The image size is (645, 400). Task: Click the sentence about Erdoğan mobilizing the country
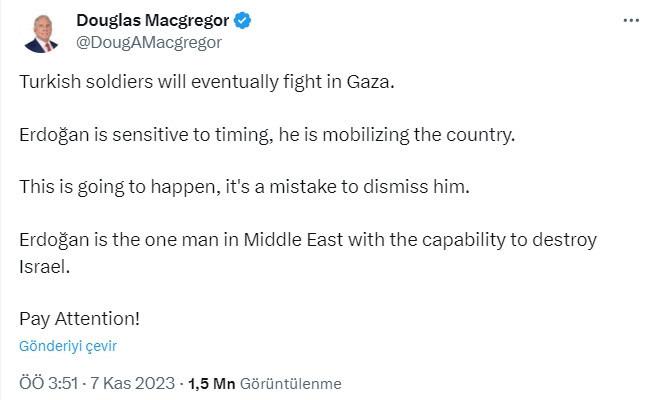pyautogui.click(x=267, y=135)
